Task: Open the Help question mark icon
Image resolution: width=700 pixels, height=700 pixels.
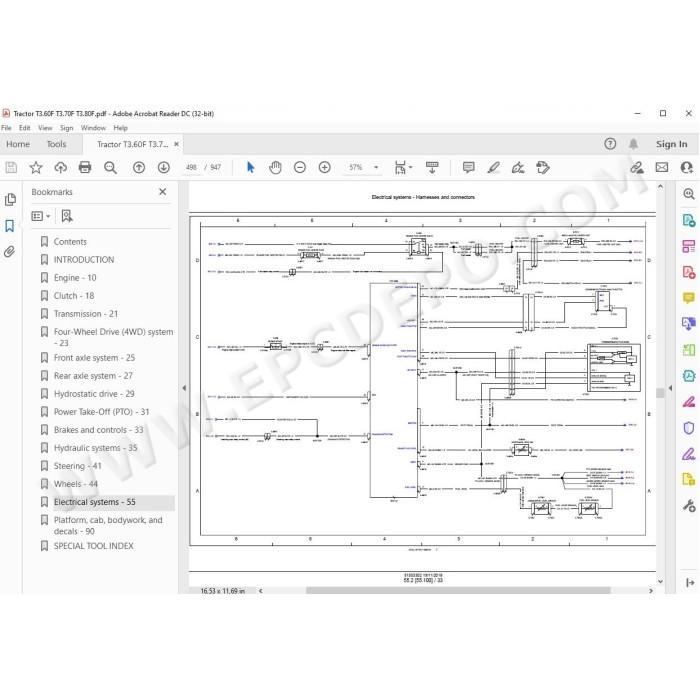Action: click(x=610, y=144)
